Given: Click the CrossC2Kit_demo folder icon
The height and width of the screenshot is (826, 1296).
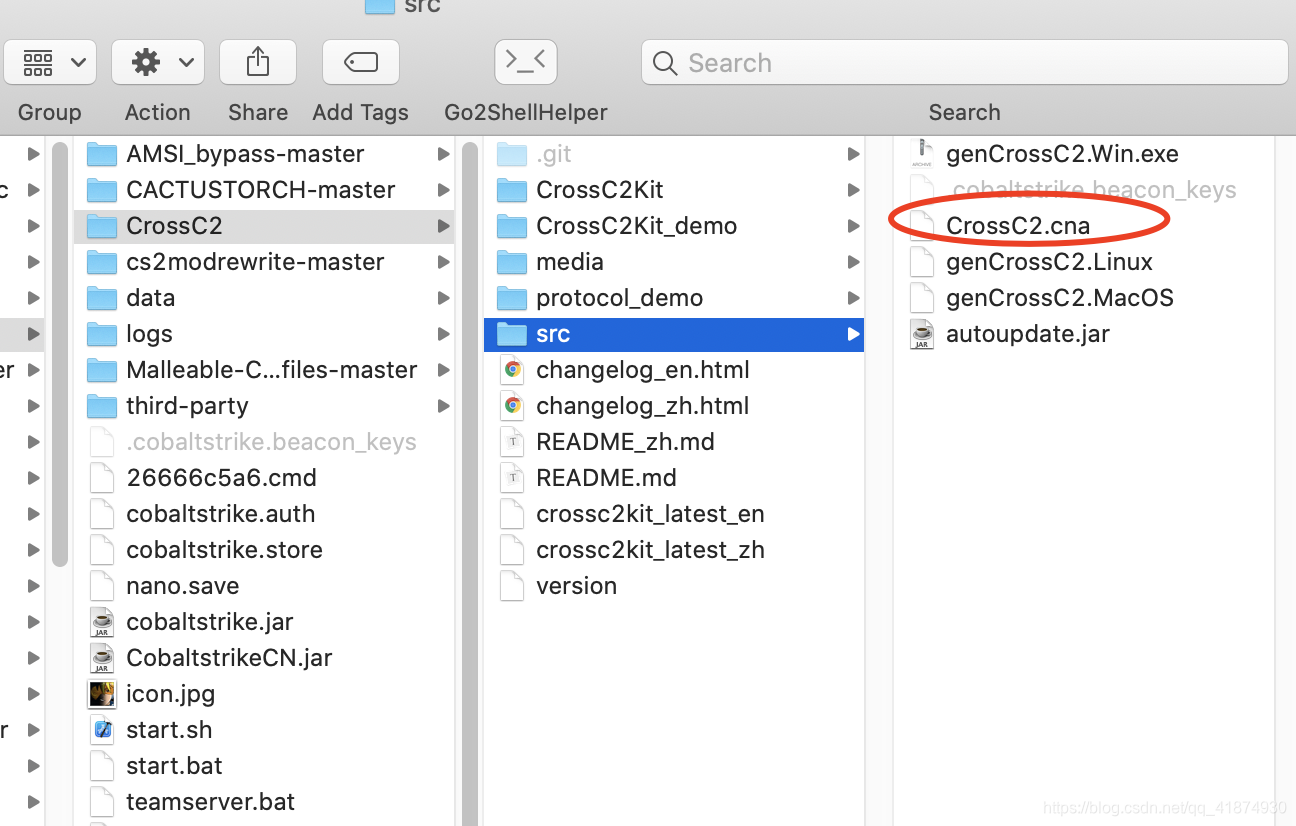Looking at the screenshot, I should point(512,226).
